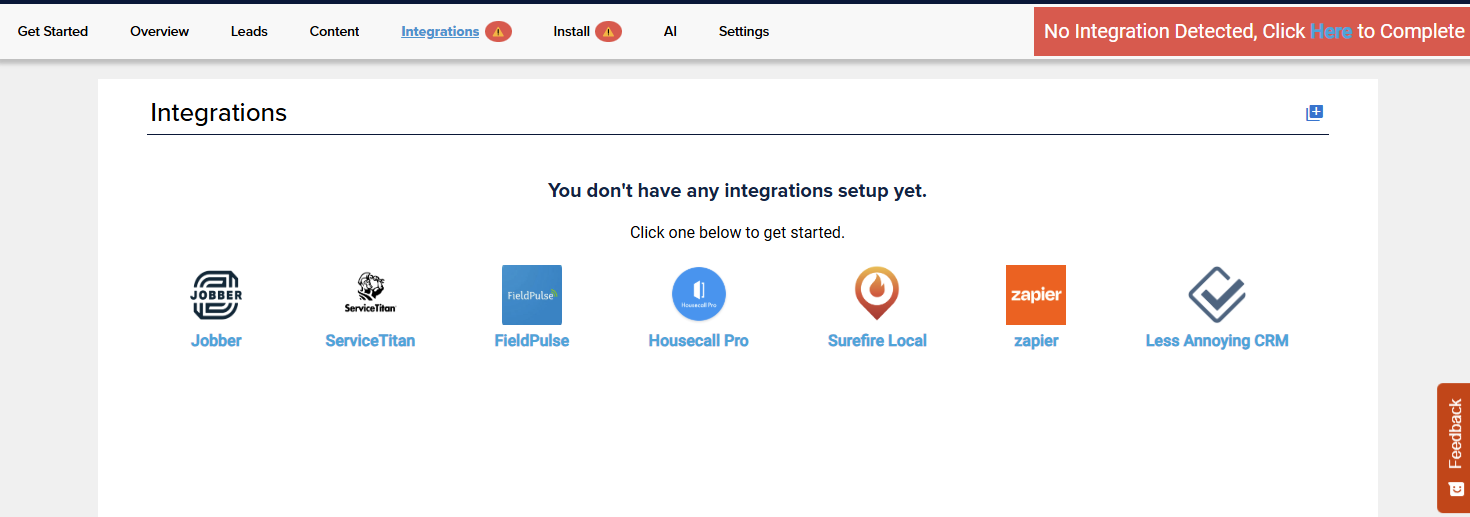Click warning badge next to Integrations tab

498,32
